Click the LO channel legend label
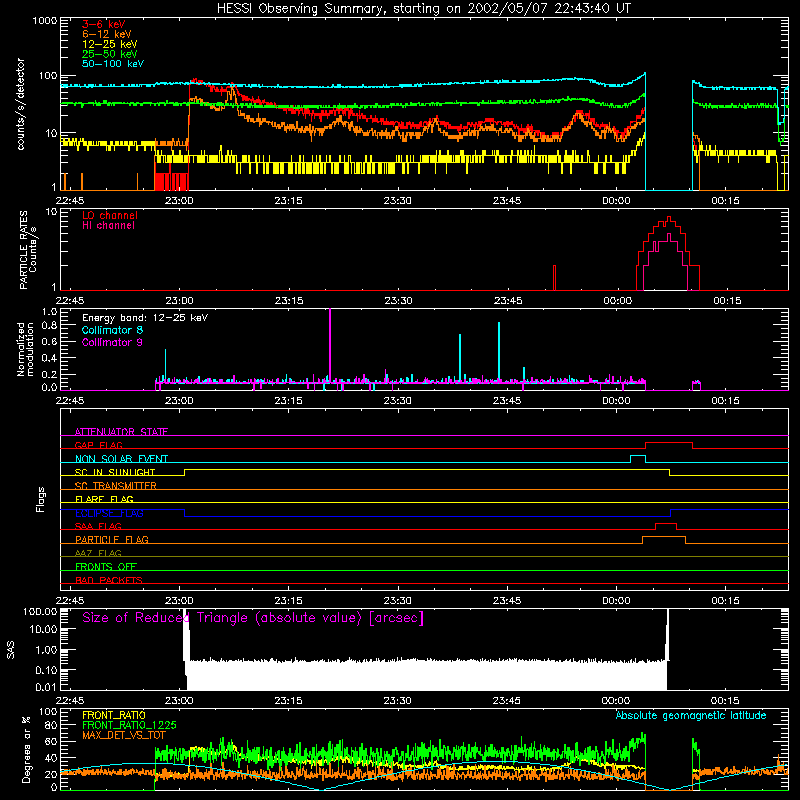This screenshot has width=800, height=800. coord(110,215)
